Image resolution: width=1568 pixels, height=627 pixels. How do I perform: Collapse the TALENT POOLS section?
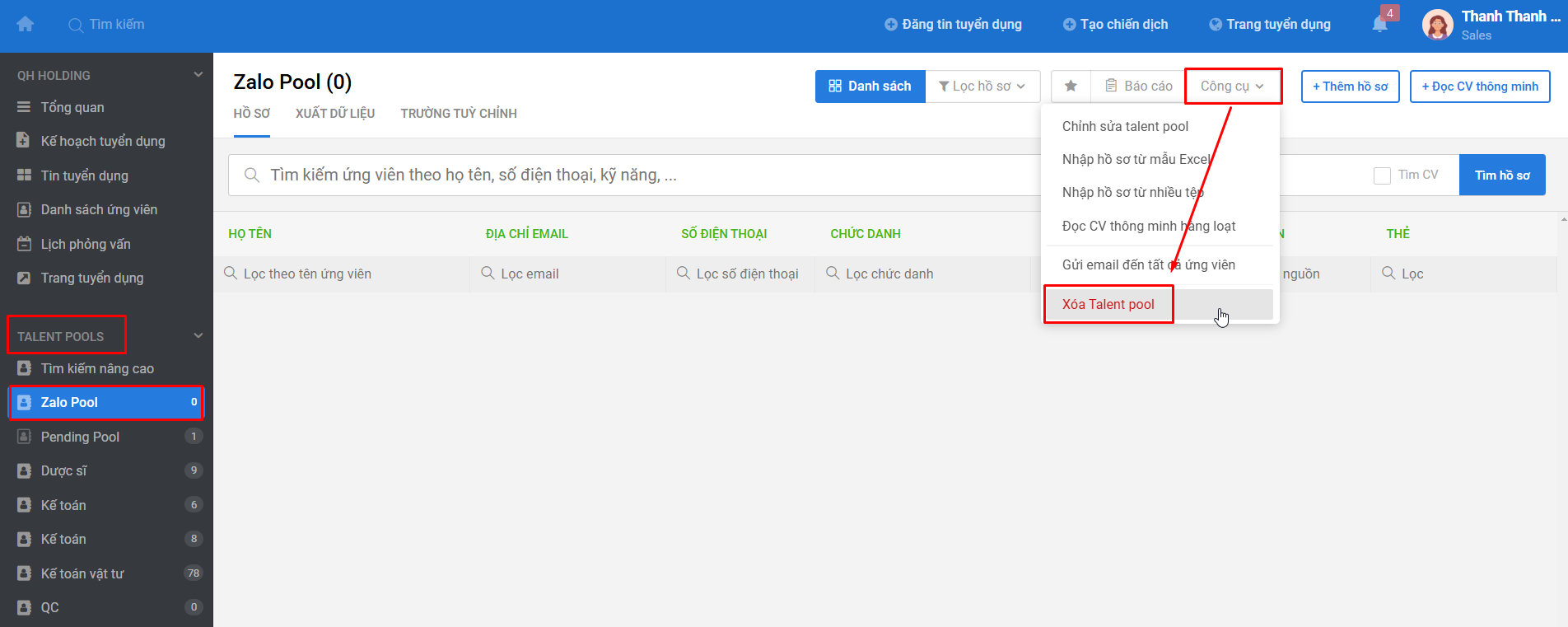pos(198,336)
